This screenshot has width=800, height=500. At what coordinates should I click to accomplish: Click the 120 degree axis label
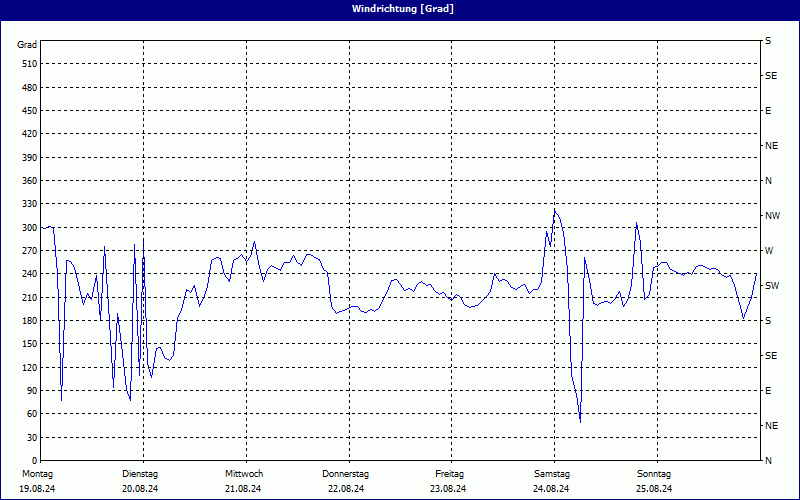tap(30, 367)
